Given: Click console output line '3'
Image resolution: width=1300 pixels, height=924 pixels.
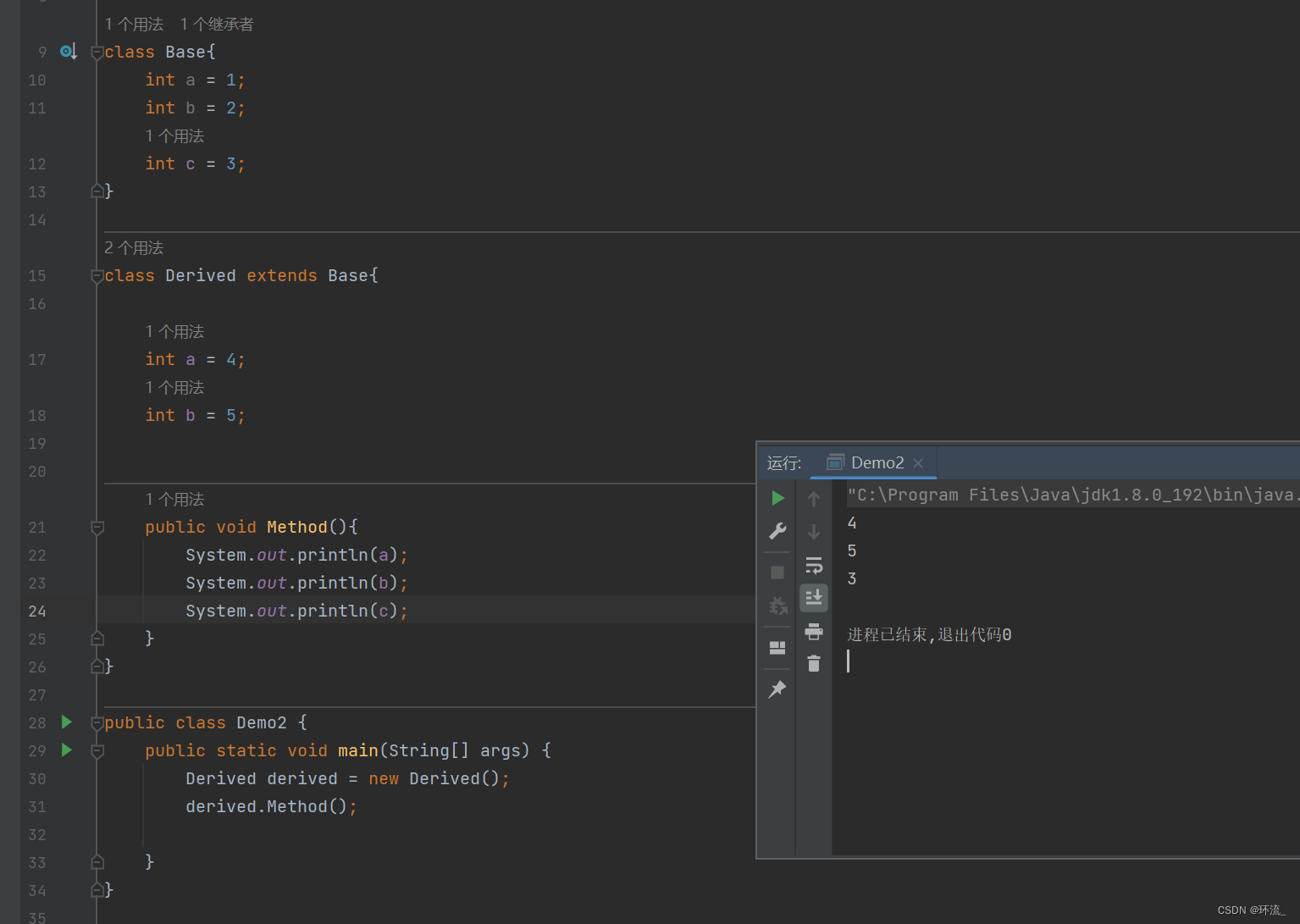Looking at the screenshot, I should 852,579.
